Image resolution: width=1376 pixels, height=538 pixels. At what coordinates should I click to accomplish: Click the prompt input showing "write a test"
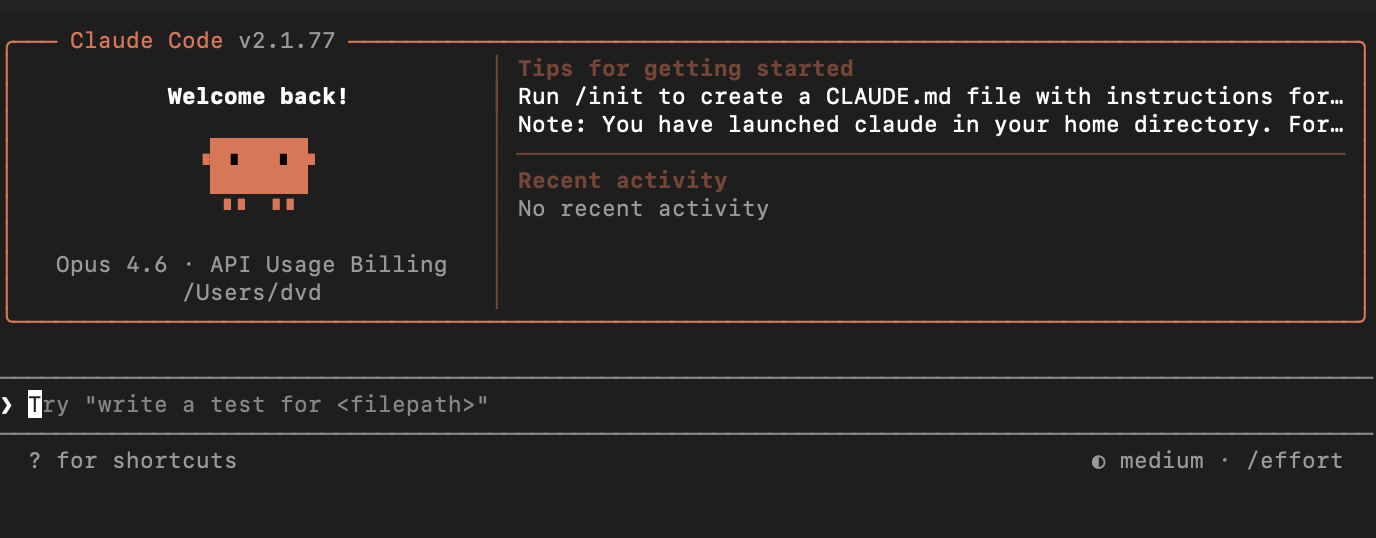(687, 405)
